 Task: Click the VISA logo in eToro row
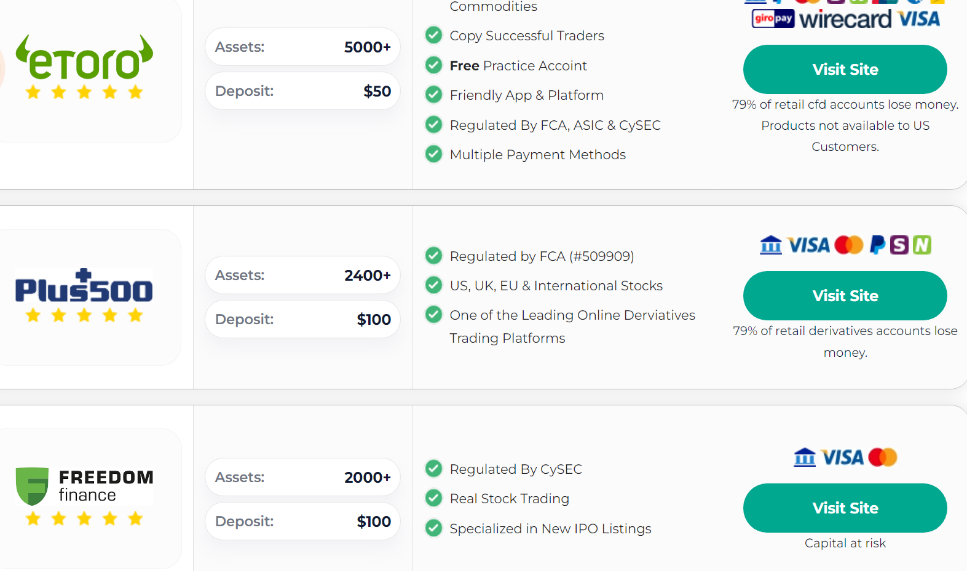click(919, 19)
